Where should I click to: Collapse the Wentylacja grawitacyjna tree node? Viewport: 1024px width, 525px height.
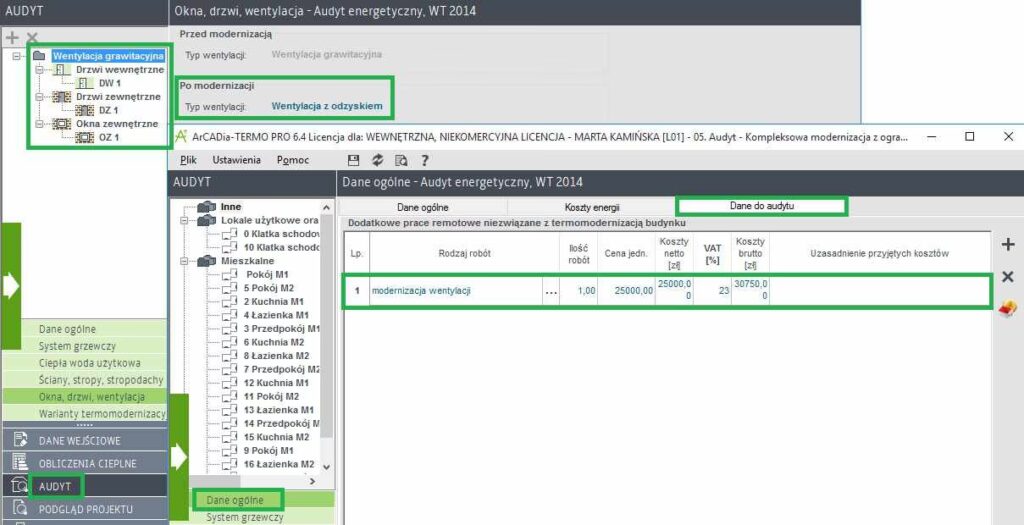pos(18,57)
